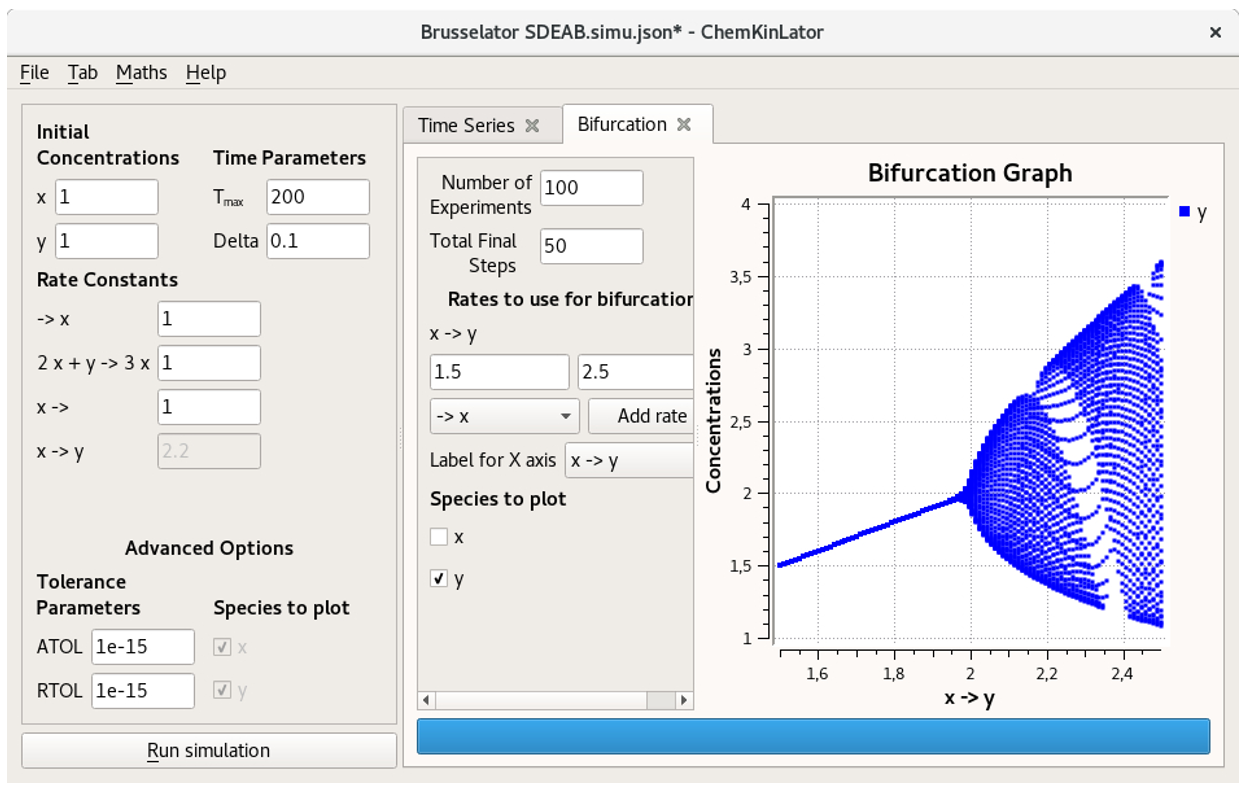Click the left arrow of the horizontal scrollbar
Screen dimensions: 1247x792
[424, 698]
